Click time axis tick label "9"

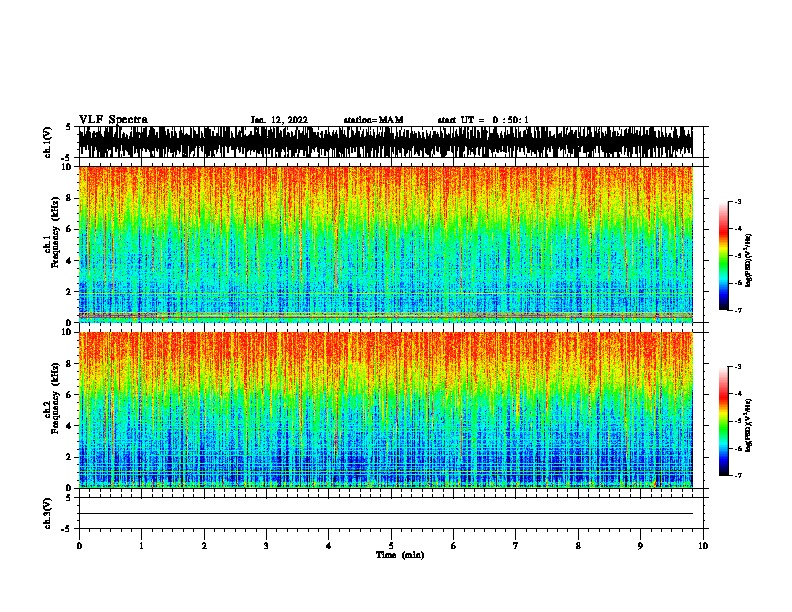click(640, 546)
